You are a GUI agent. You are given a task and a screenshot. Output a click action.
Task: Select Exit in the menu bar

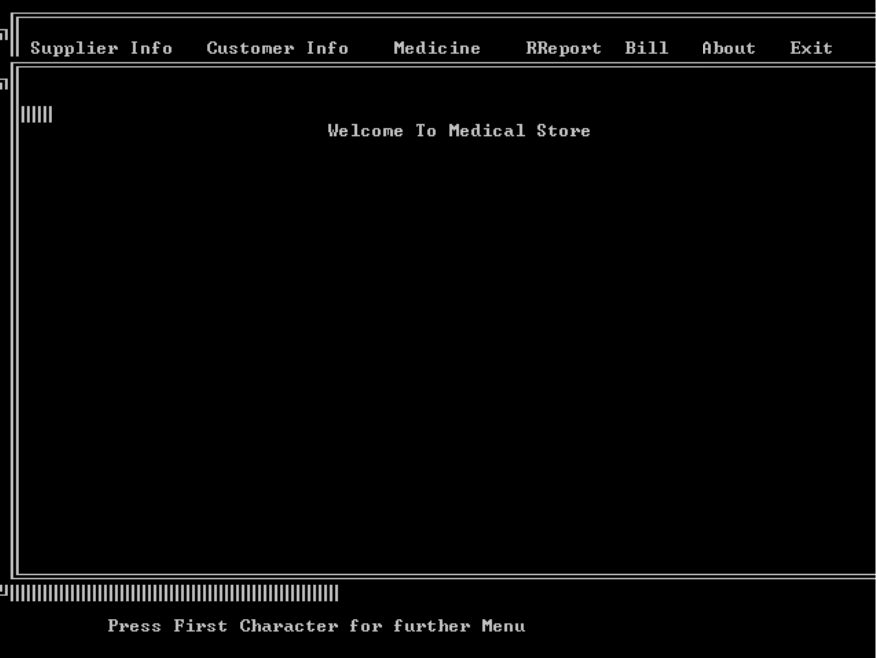click(811, 48)
